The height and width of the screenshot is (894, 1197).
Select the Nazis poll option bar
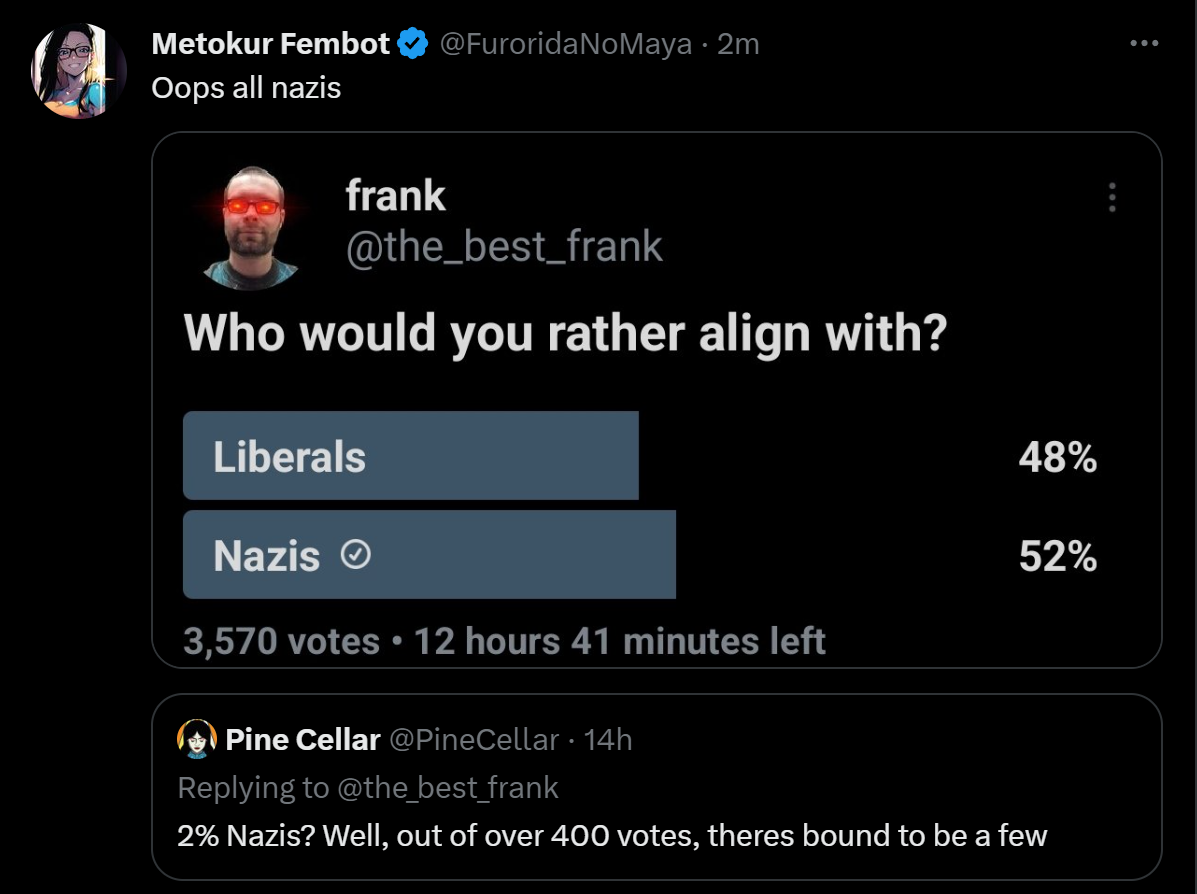click(x=429, y=555)
